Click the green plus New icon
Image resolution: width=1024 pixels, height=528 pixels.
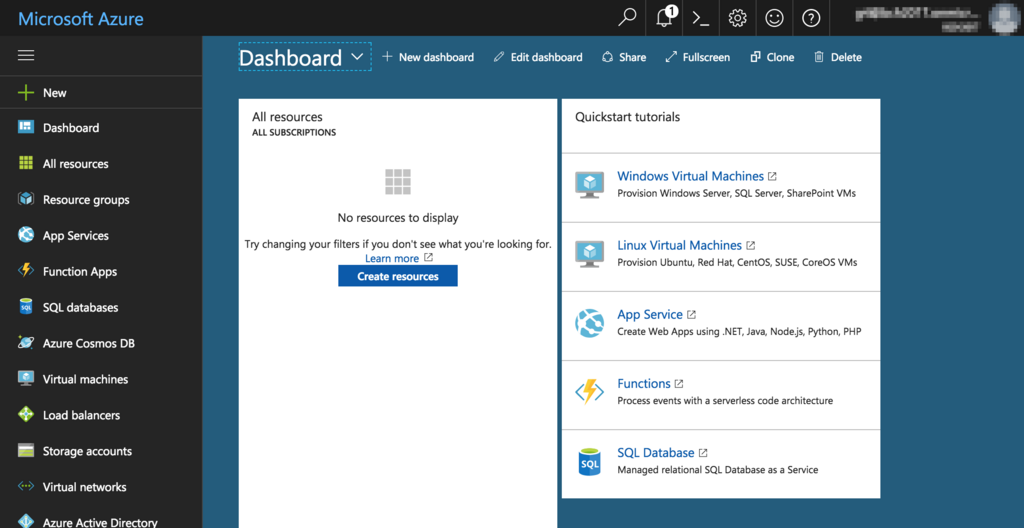[25, 93]
